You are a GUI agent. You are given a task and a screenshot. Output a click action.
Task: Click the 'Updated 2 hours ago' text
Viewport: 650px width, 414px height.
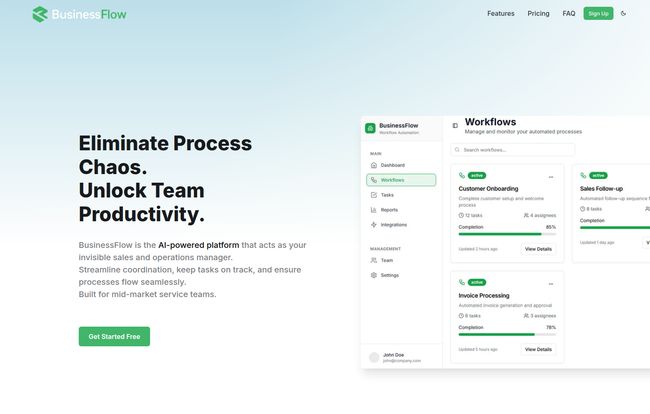coord(478,249)
